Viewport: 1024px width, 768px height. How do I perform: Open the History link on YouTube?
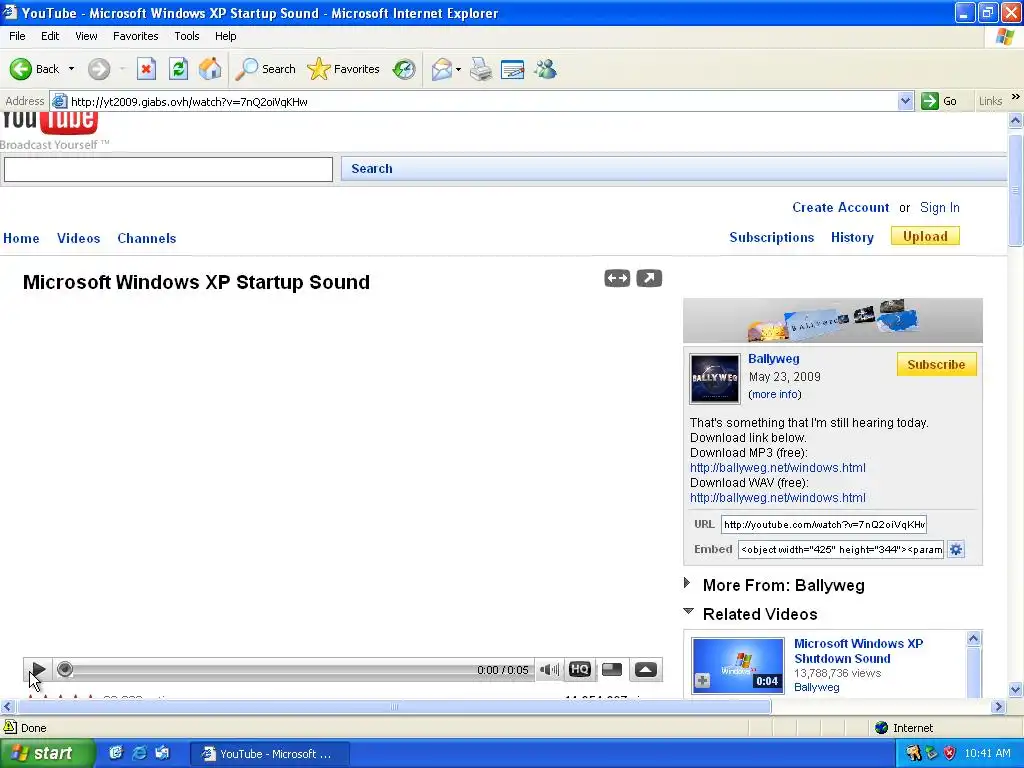(x=852, y=237)
